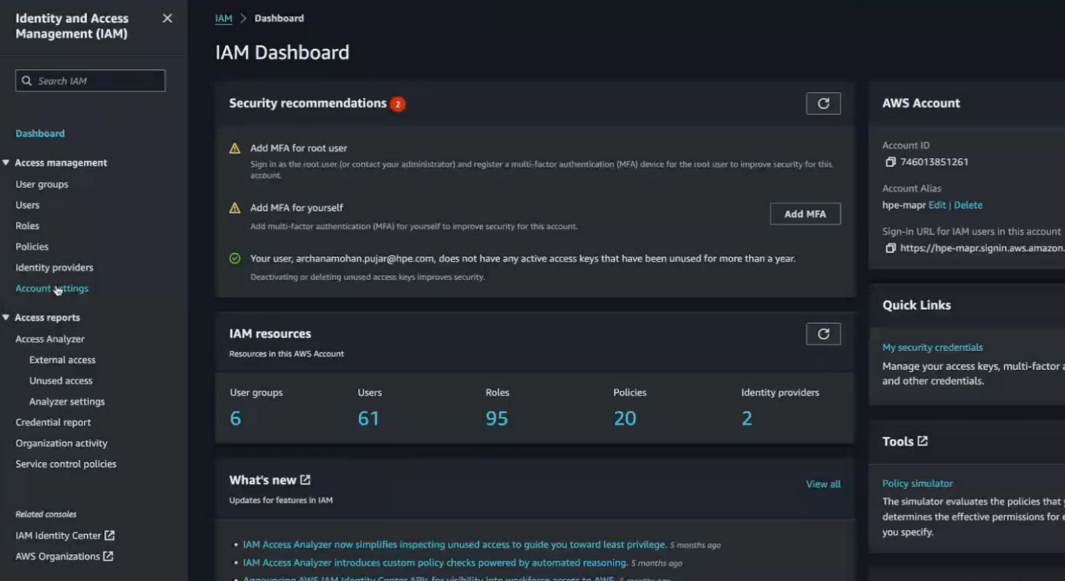Select Roles in the sidebar
This screenshot has height=581, width=1065.
click(x=27, y=226)
